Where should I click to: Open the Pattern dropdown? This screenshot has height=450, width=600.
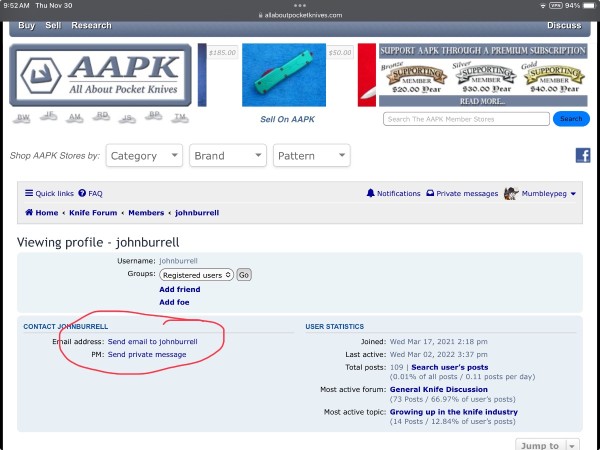pos(311,155)
